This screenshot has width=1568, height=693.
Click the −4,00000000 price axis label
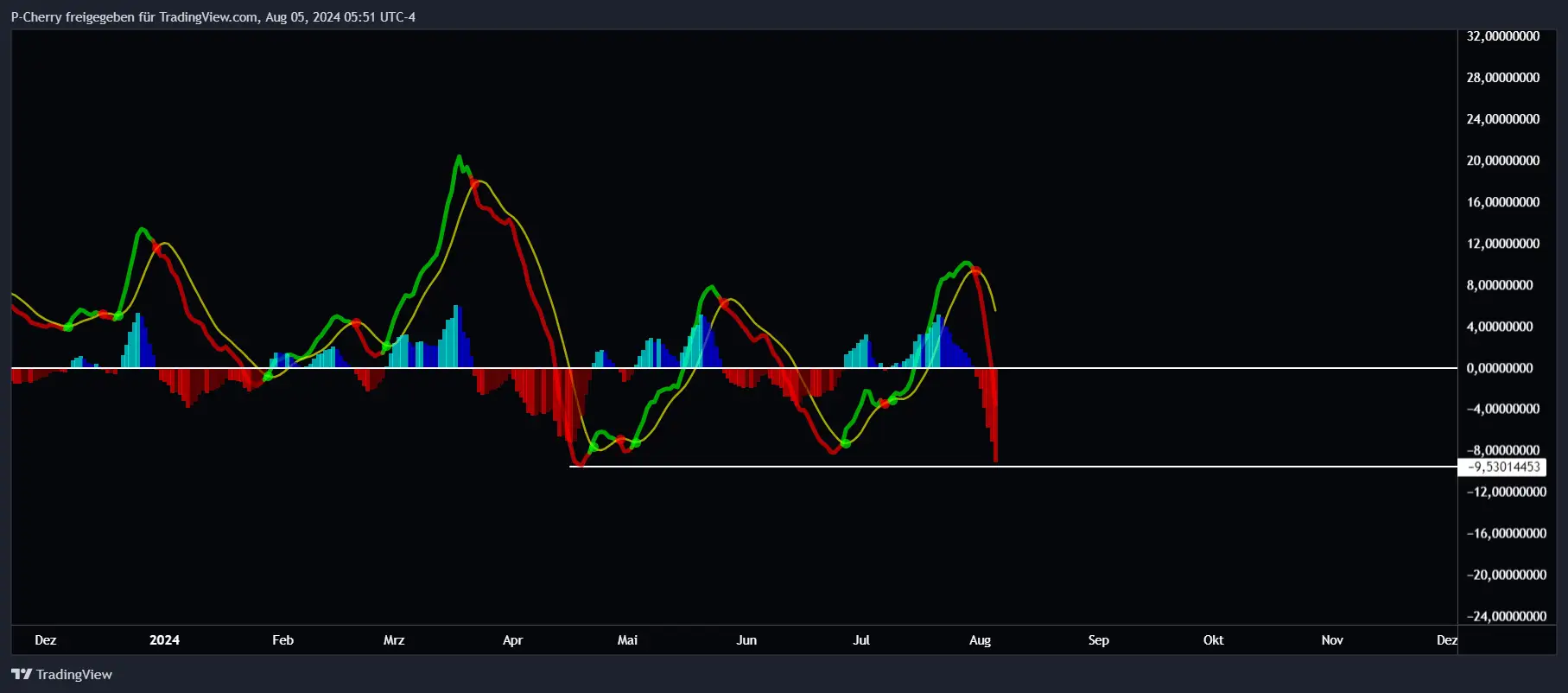[1502, 409]
